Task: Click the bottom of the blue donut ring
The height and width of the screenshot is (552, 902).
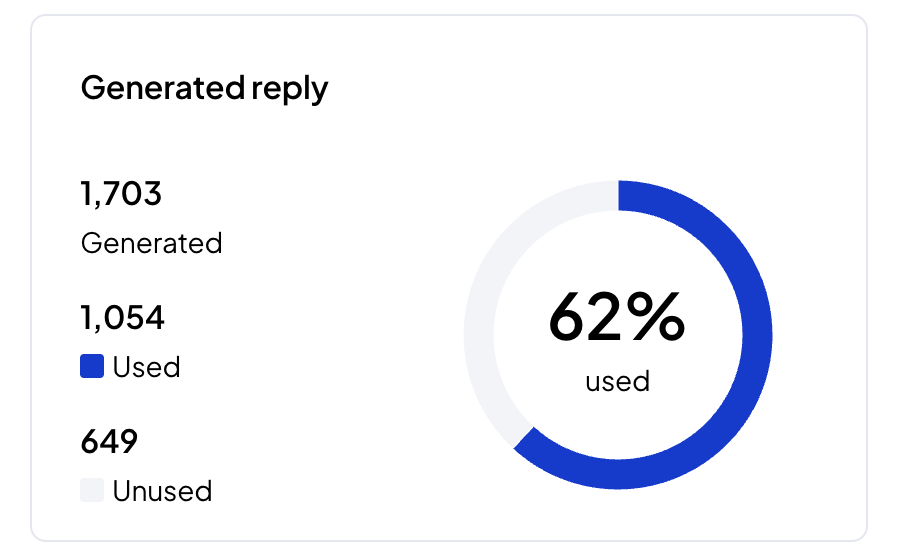Action: (618, 474)
